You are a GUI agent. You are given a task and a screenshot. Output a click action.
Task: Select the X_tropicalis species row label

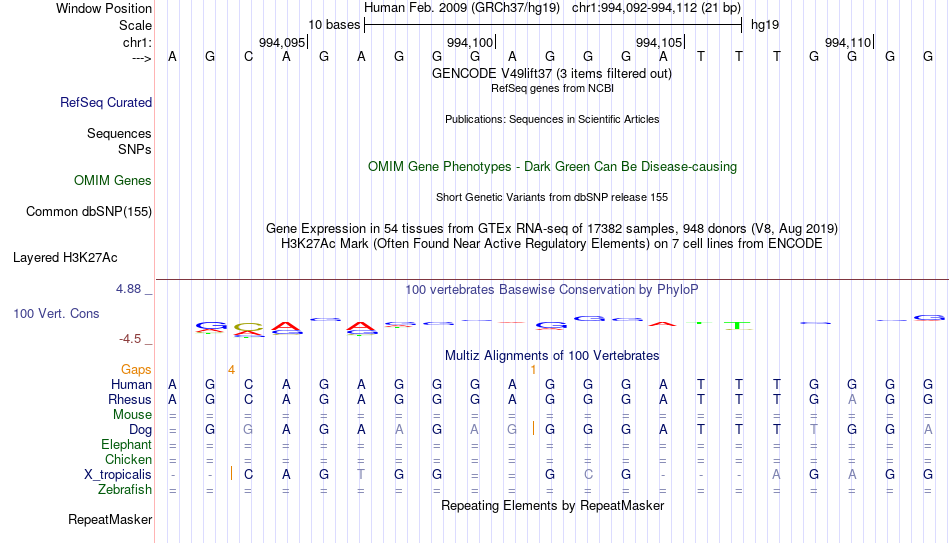point(118,475)
